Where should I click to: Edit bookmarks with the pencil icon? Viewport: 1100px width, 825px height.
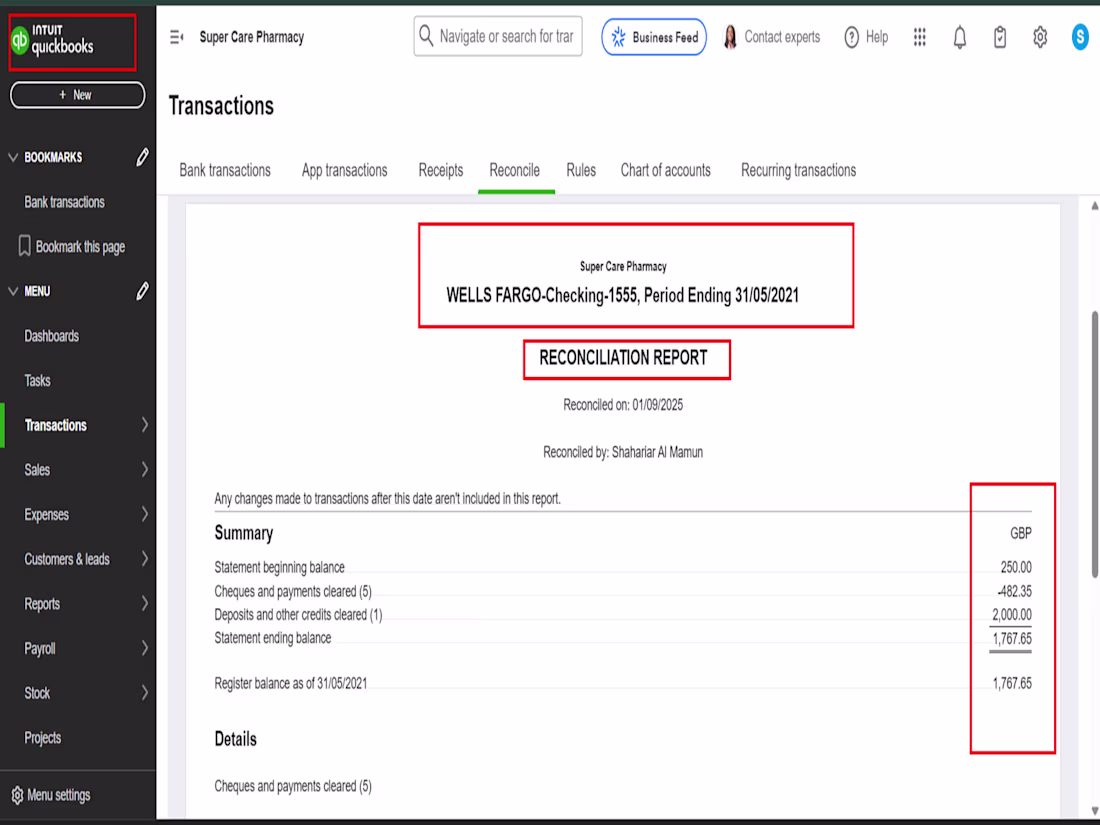tap(142, 156)
